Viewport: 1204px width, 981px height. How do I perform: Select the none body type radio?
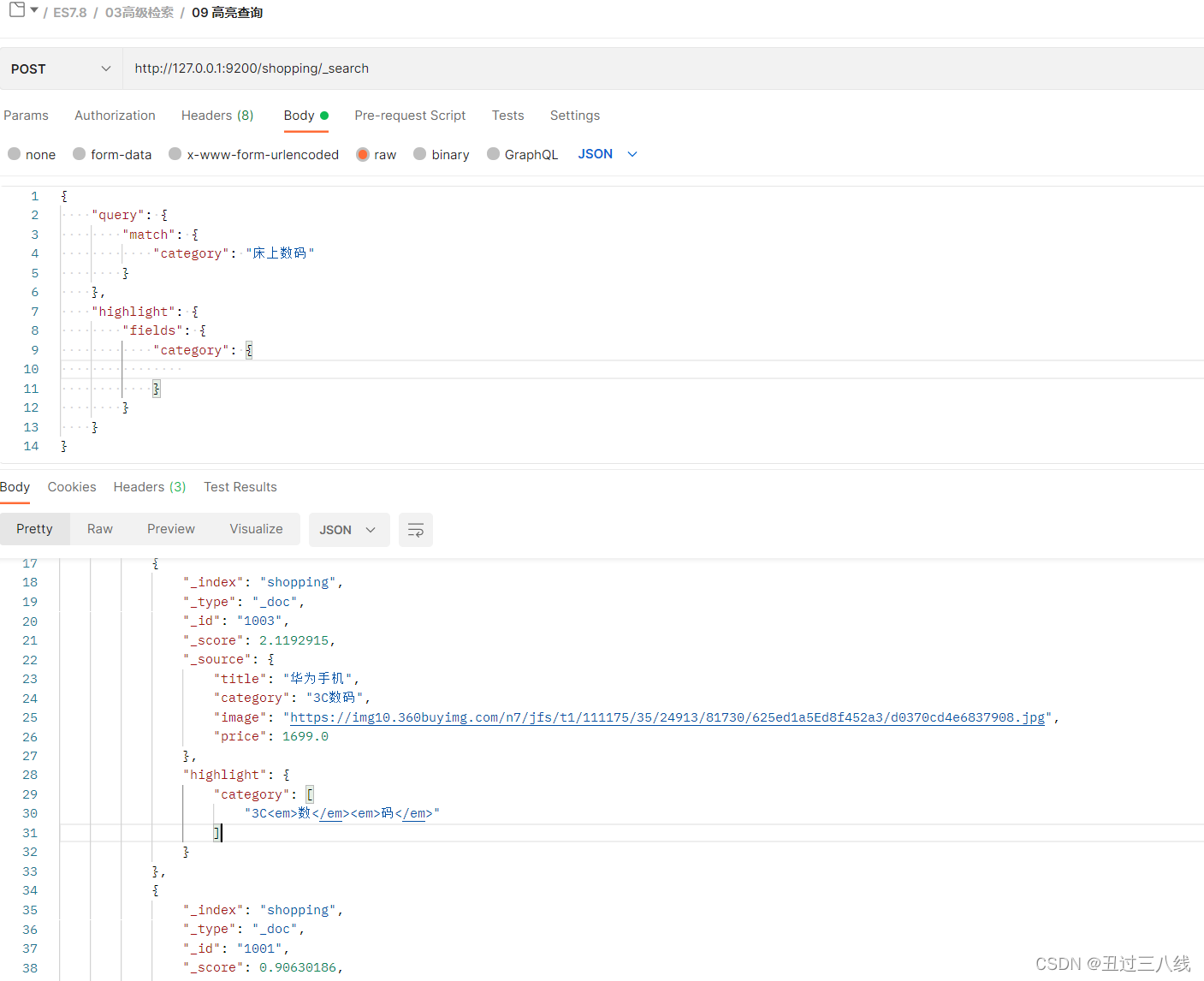click(15, 154)
